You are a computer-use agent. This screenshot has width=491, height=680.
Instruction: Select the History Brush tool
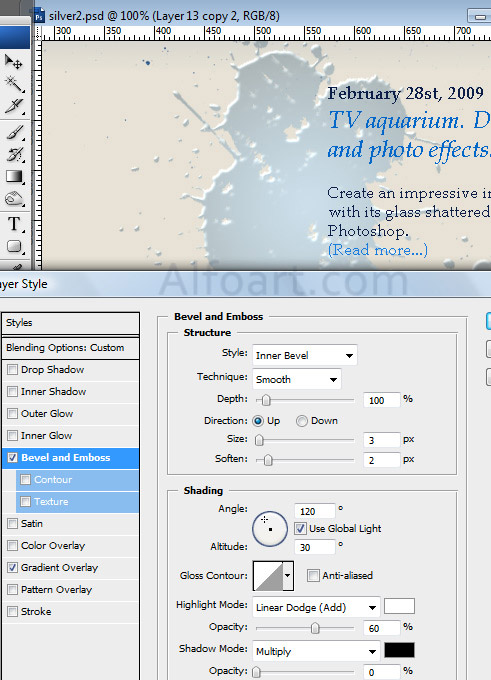(13, 154)
